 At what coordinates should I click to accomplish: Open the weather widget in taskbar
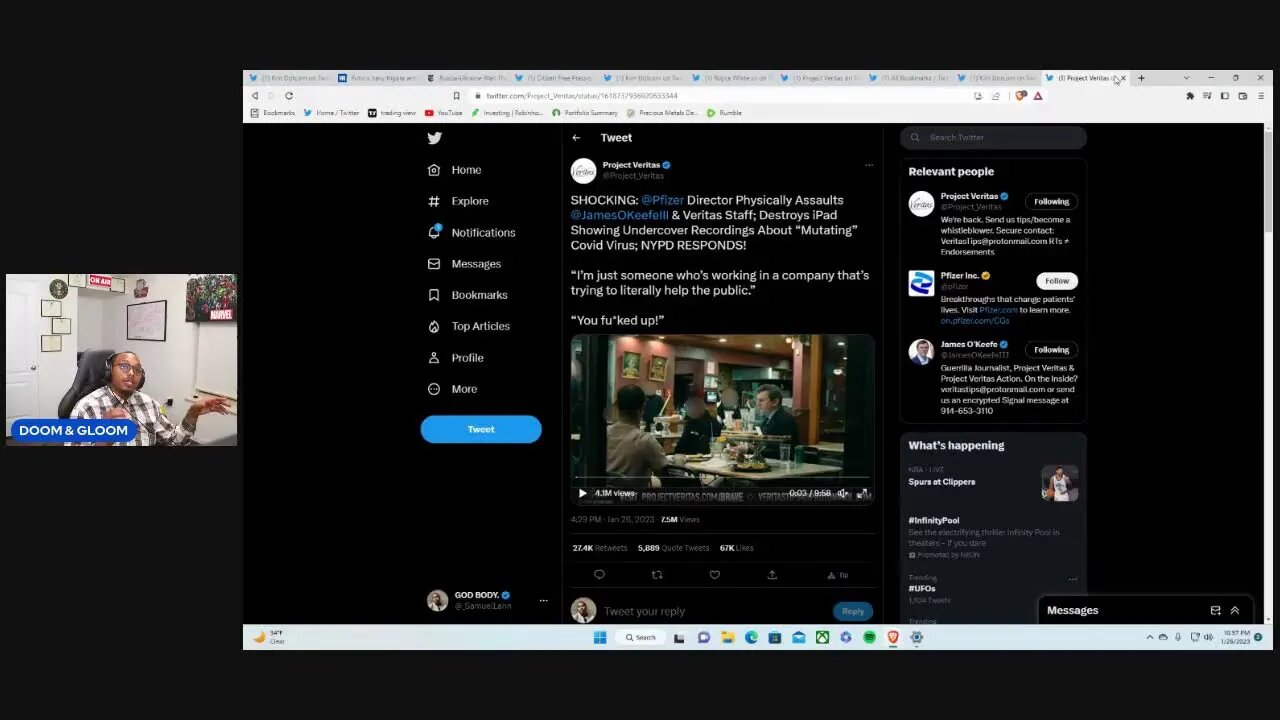(x=270, y=637)
